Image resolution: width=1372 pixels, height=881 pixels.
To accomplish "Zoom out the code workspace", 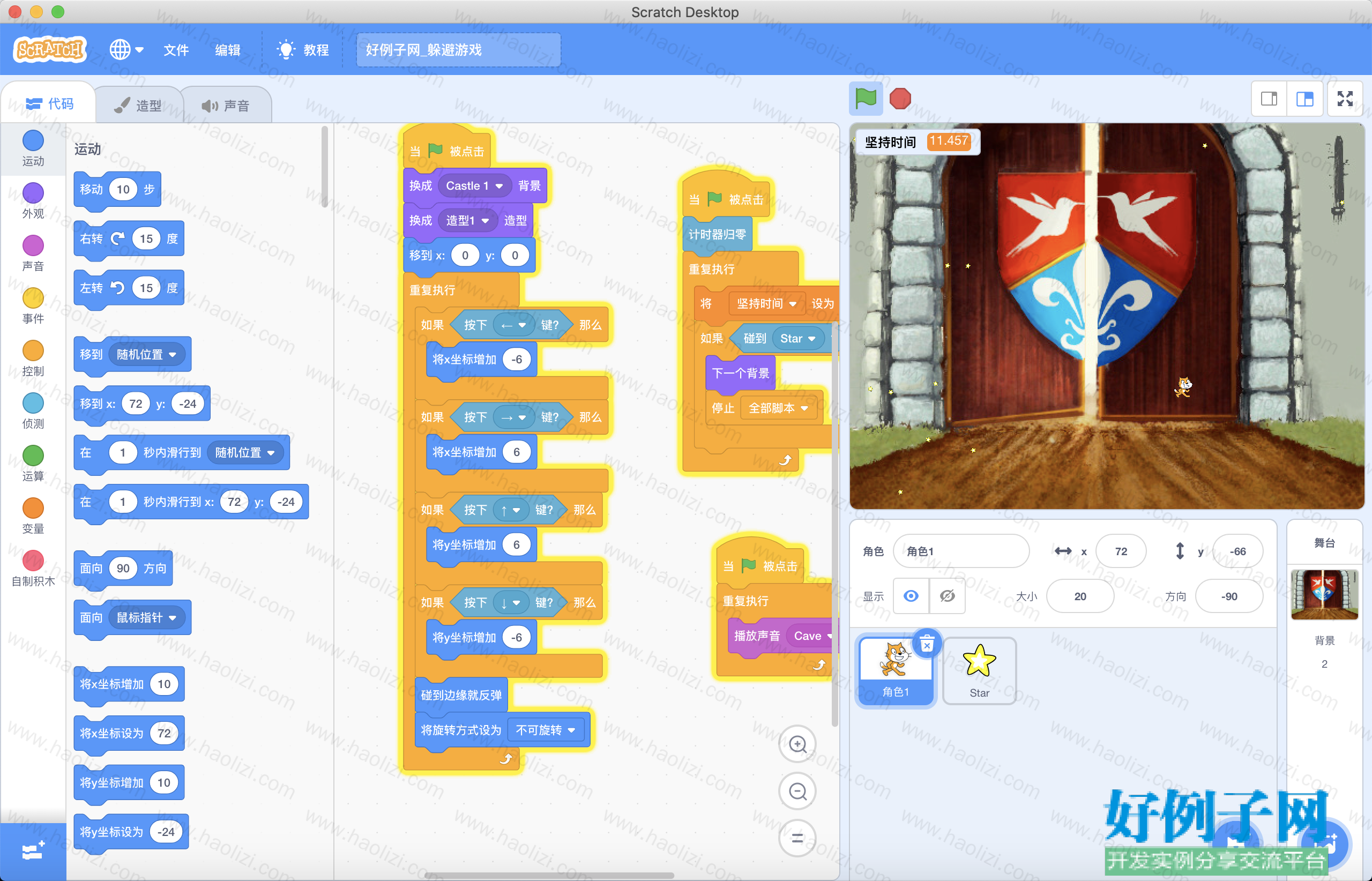I will 797,791.
